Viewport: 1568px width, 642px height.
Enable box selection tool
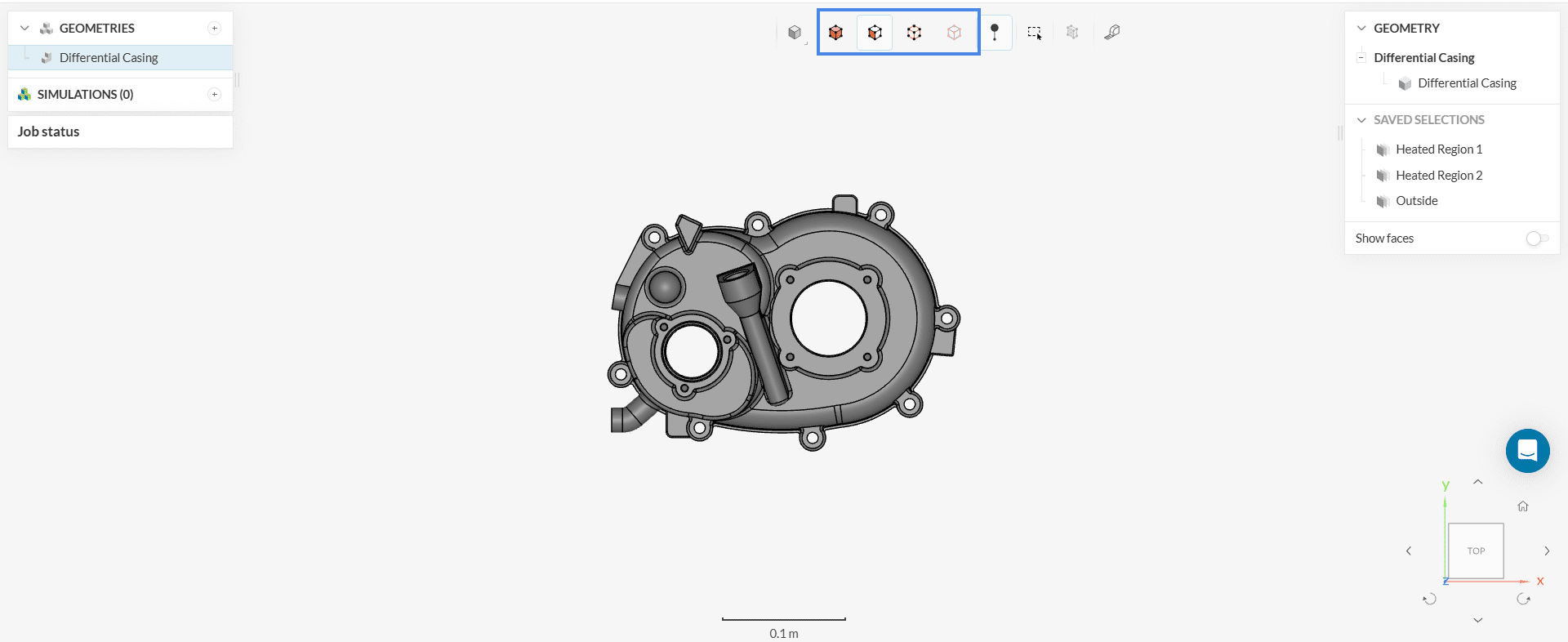point(1034,33)
